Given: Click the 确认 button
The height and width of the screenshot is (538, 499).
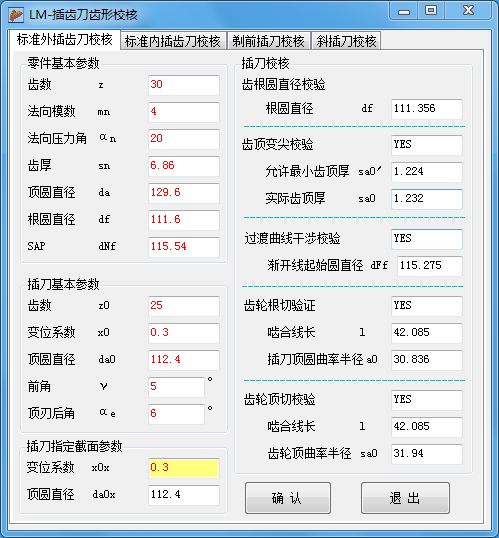Looking at the screenshot, I should pyautogui.click(x=288, y=498).
